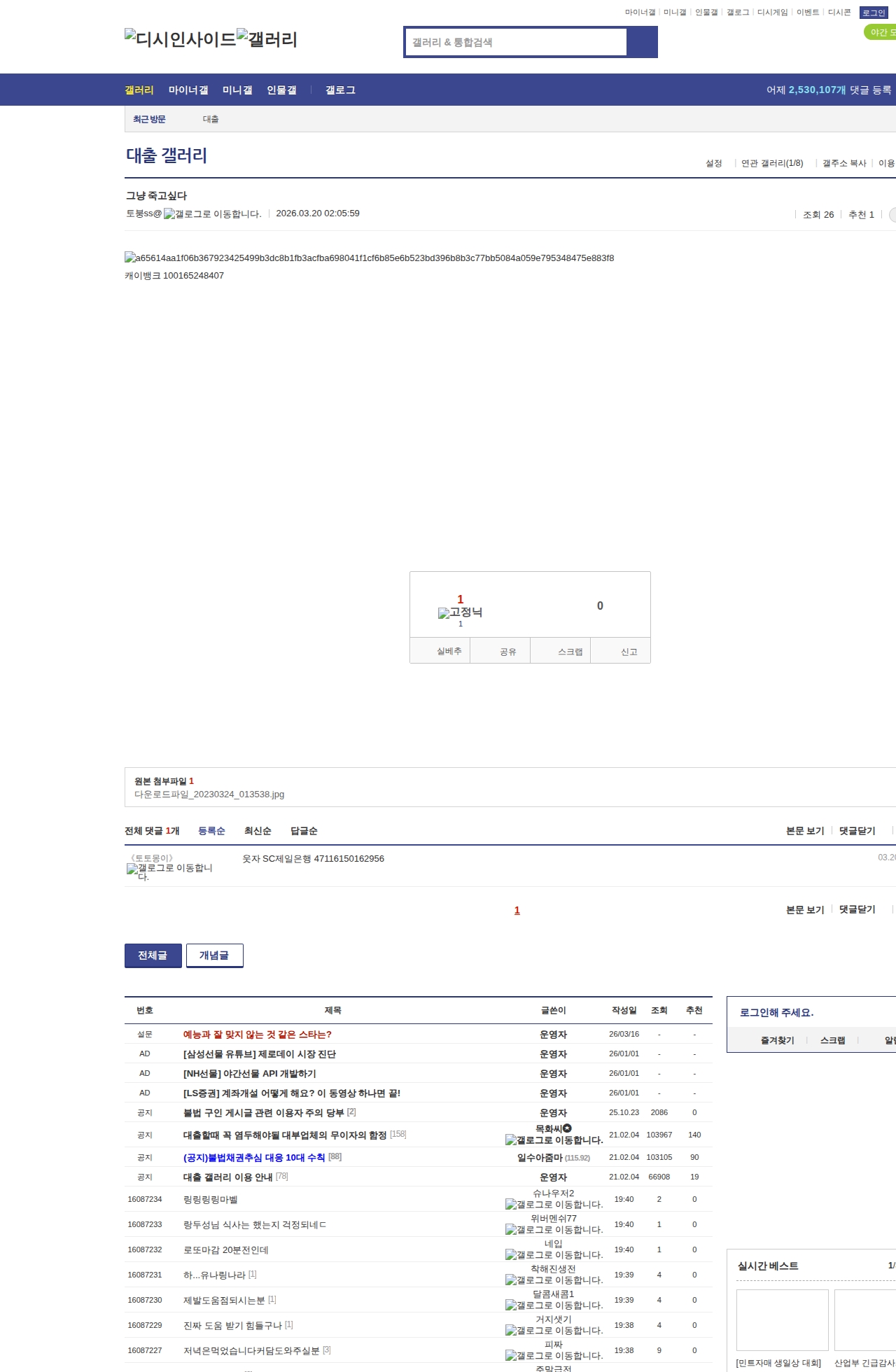Select 갤로그 in the blue navigation bar

[x=340, y=90]
